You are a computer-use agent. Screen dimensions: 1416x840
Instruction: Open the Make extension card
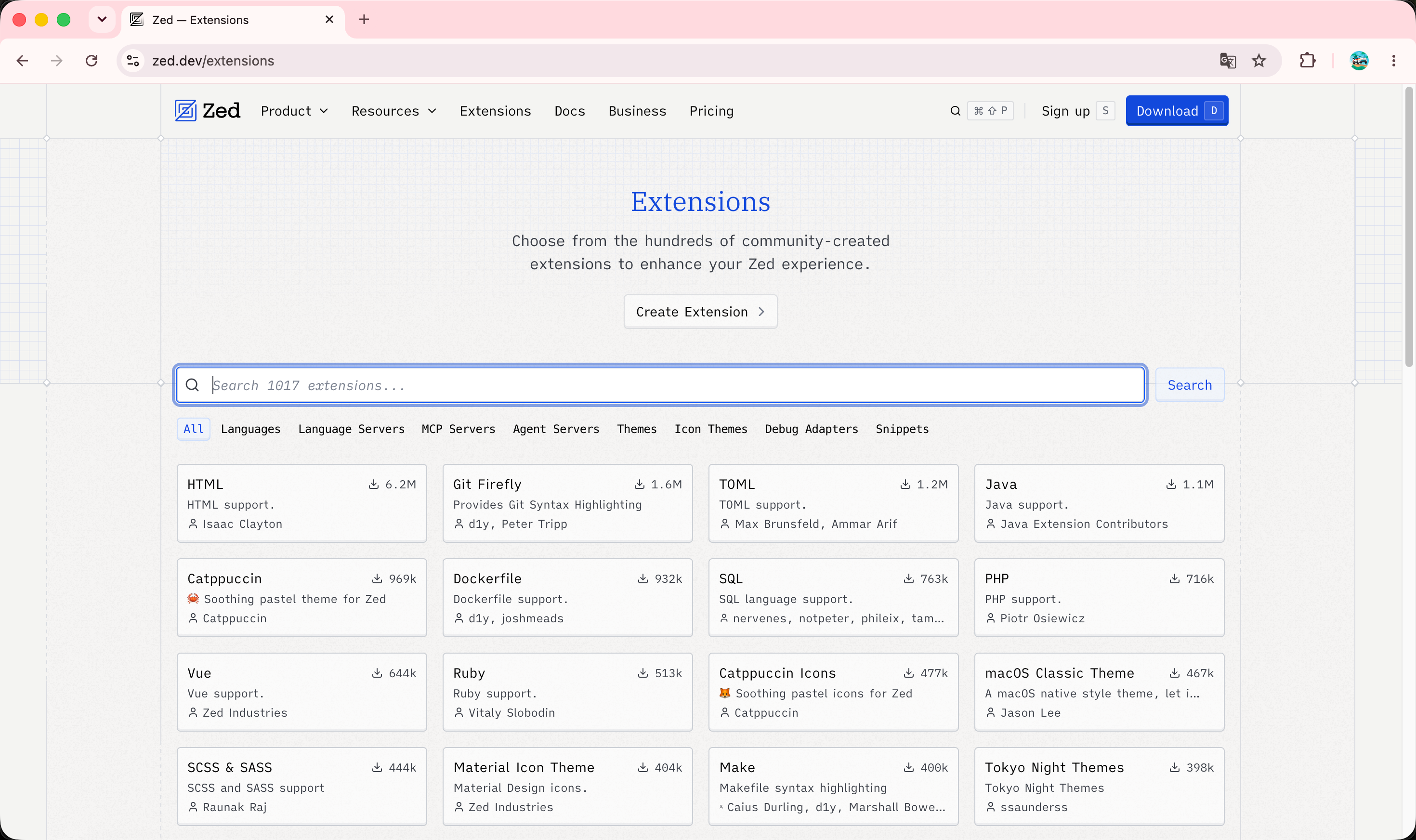click(833, 786)
